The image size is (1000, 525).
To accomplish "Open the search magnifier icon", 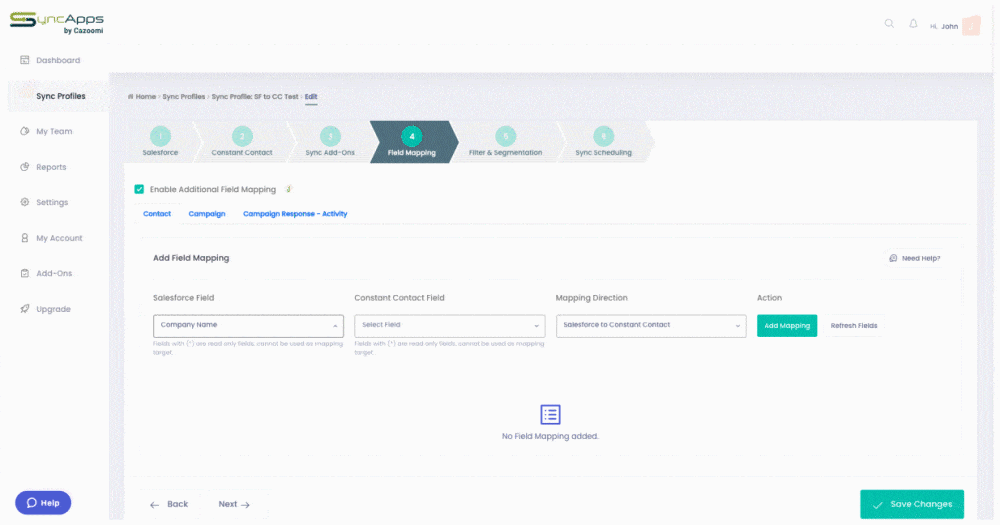I will 889,24.
